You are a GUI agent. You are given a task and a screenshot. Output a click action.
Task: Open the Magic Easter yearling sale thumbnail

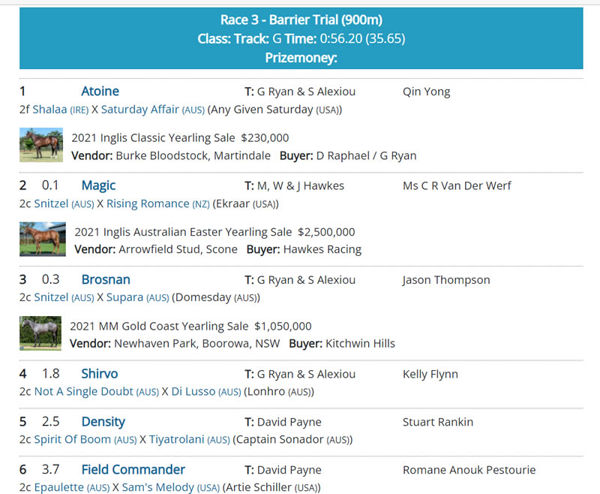(41, 240)
